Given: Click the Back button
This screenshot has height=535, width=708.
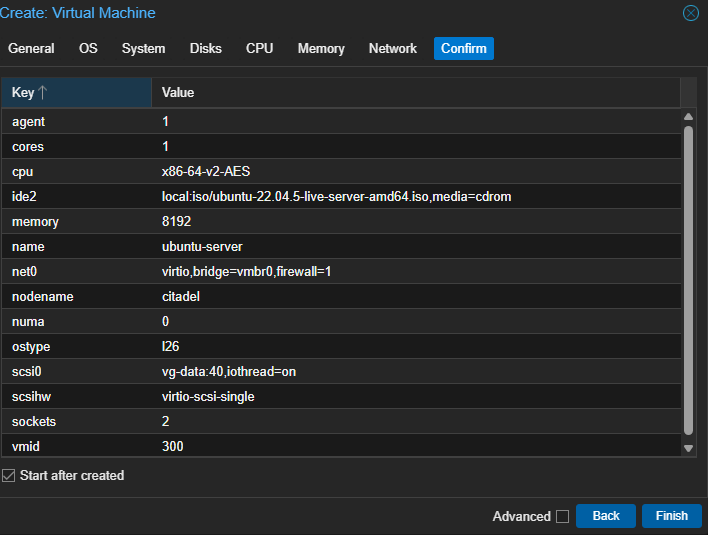Looking at the screenshot, I should [605, 516].
